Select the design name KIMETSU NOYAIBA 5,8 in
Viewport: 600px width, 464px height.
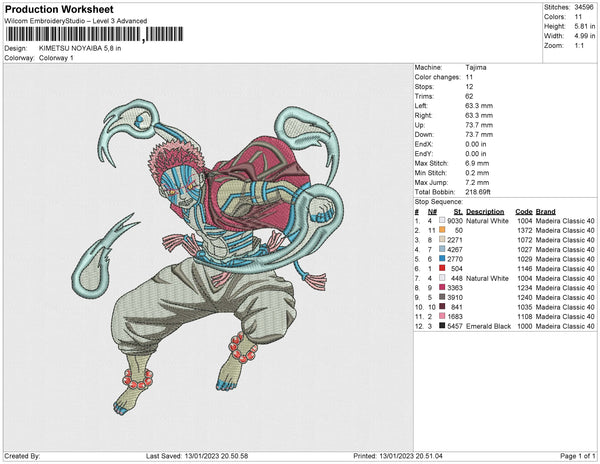click(80, 49)
